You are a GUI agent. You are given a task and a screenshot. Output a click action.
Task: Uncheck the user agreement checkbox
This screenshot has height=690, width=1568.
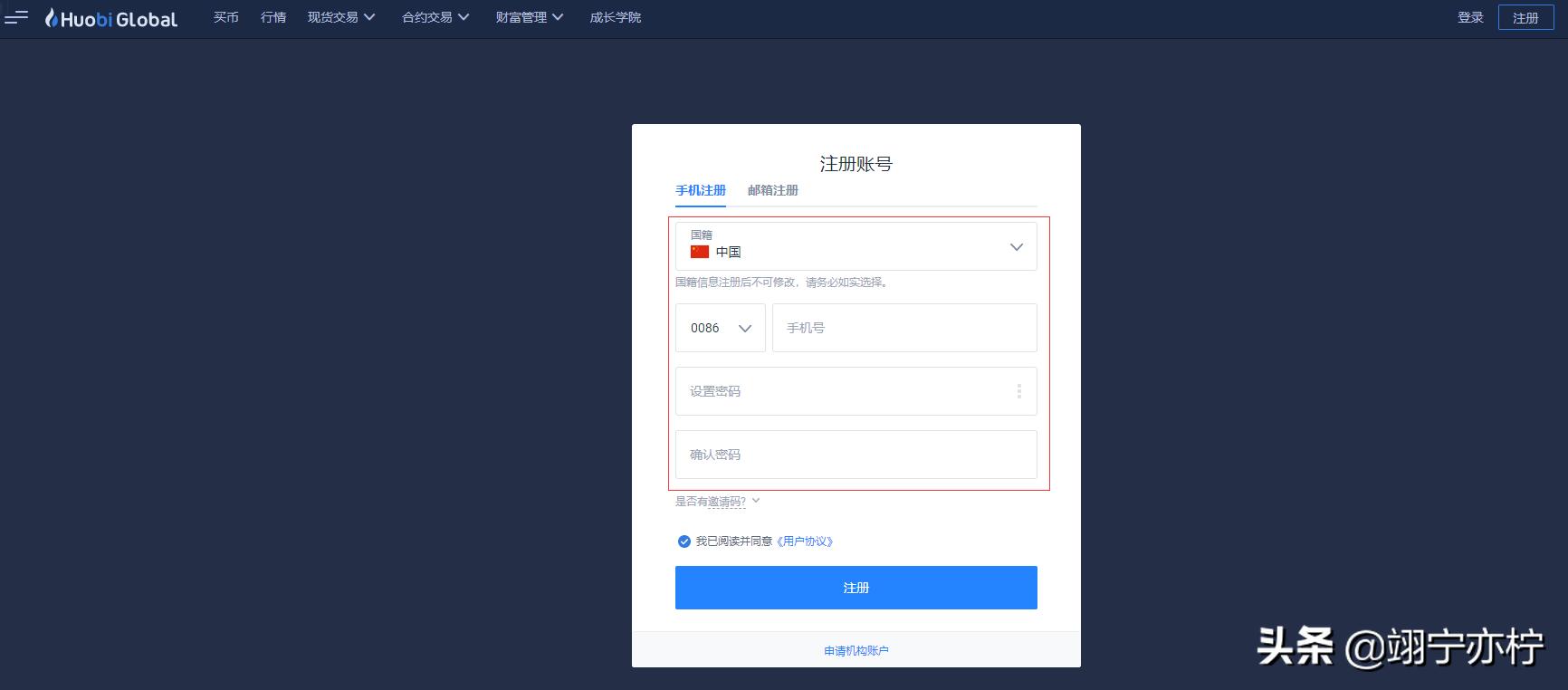(684, 541)
